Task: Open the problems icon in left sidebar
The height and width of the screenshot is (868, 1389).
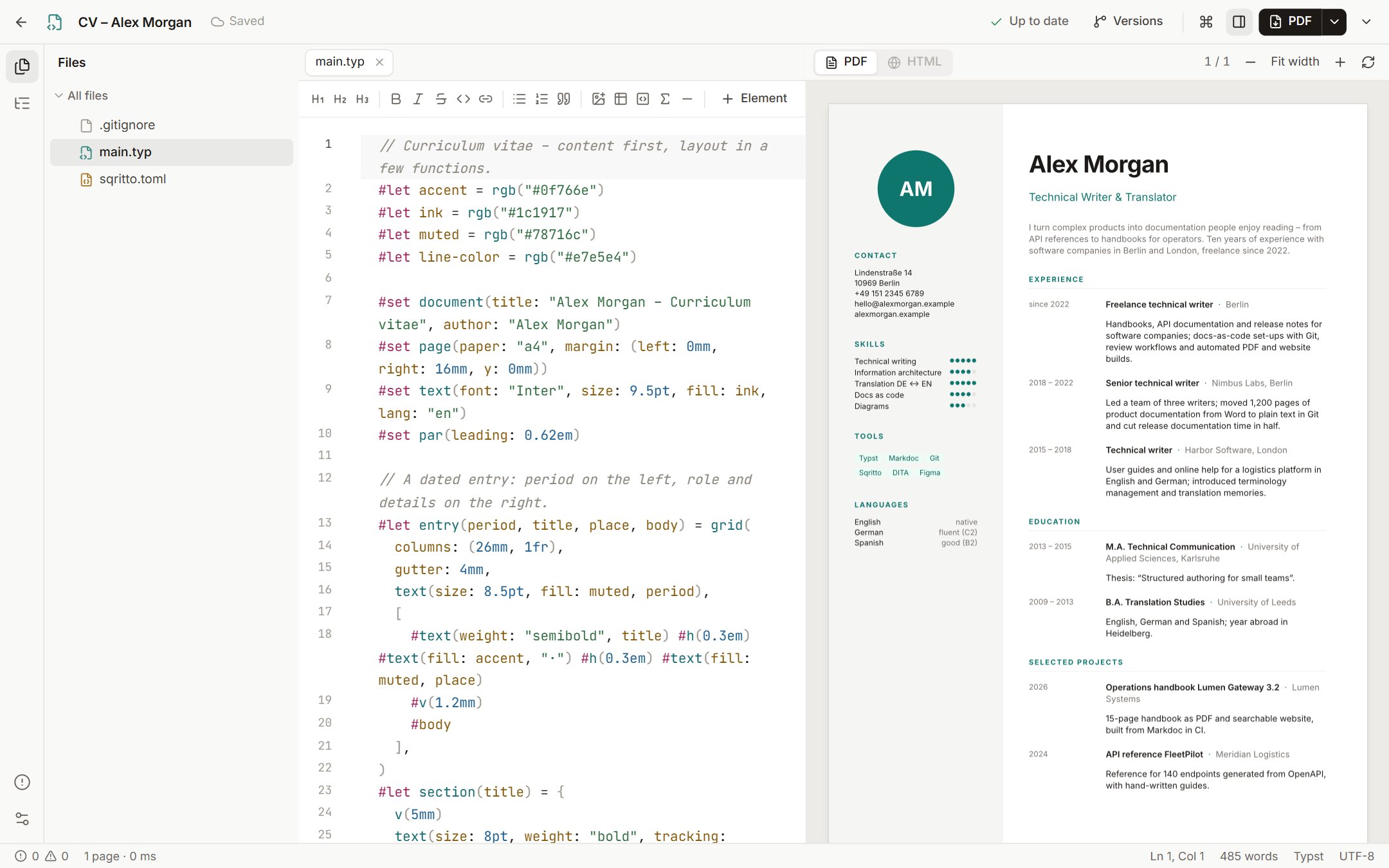Action: click(x=22, y=782)
